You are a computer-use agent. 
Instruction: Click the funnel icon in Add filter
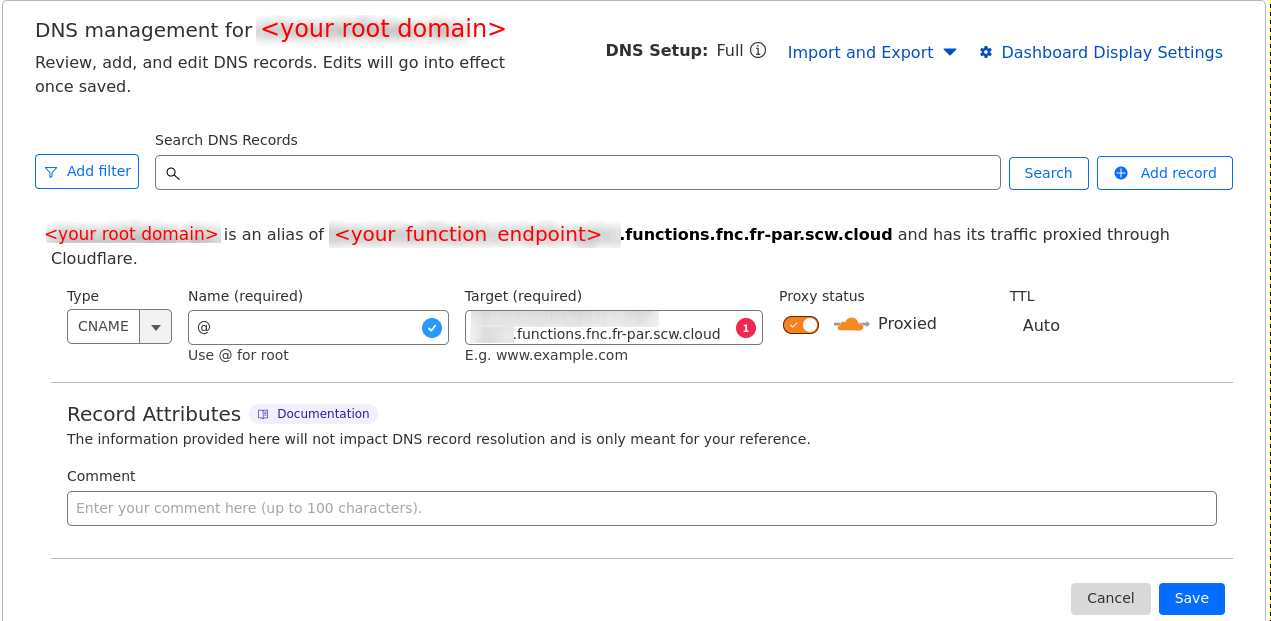click(x=51, y=172)
